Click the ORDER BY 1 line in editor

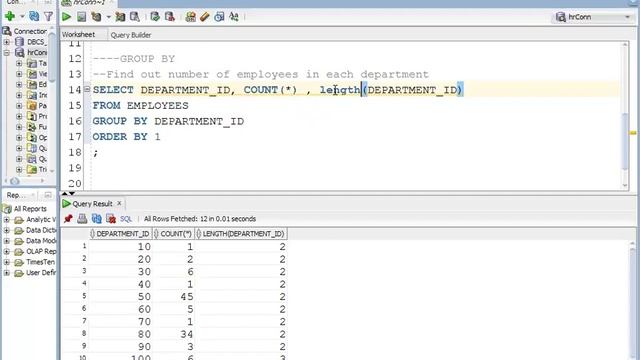point(127,137)
